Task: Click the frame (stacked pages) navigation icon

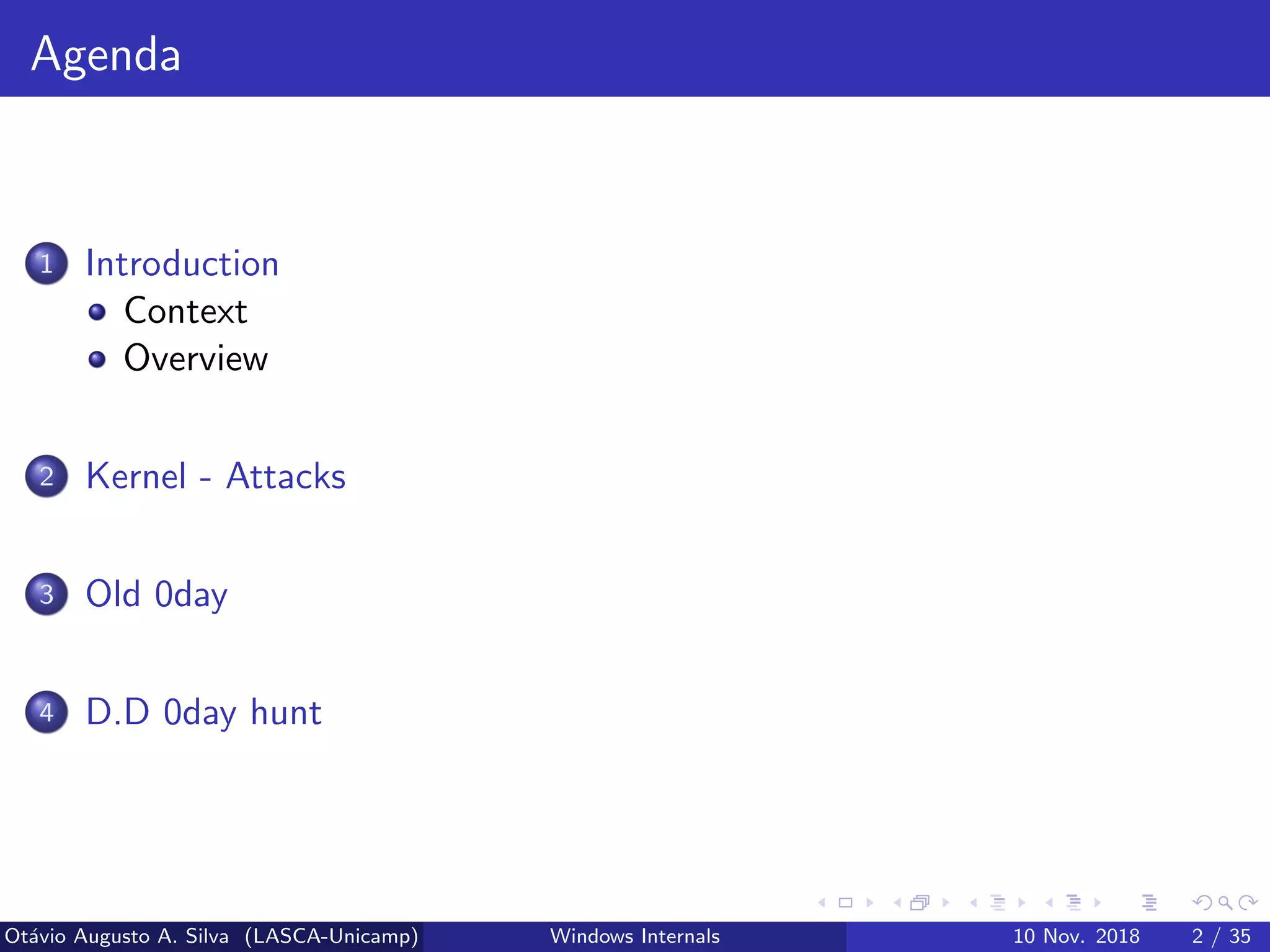Action: tap(920, 902)
